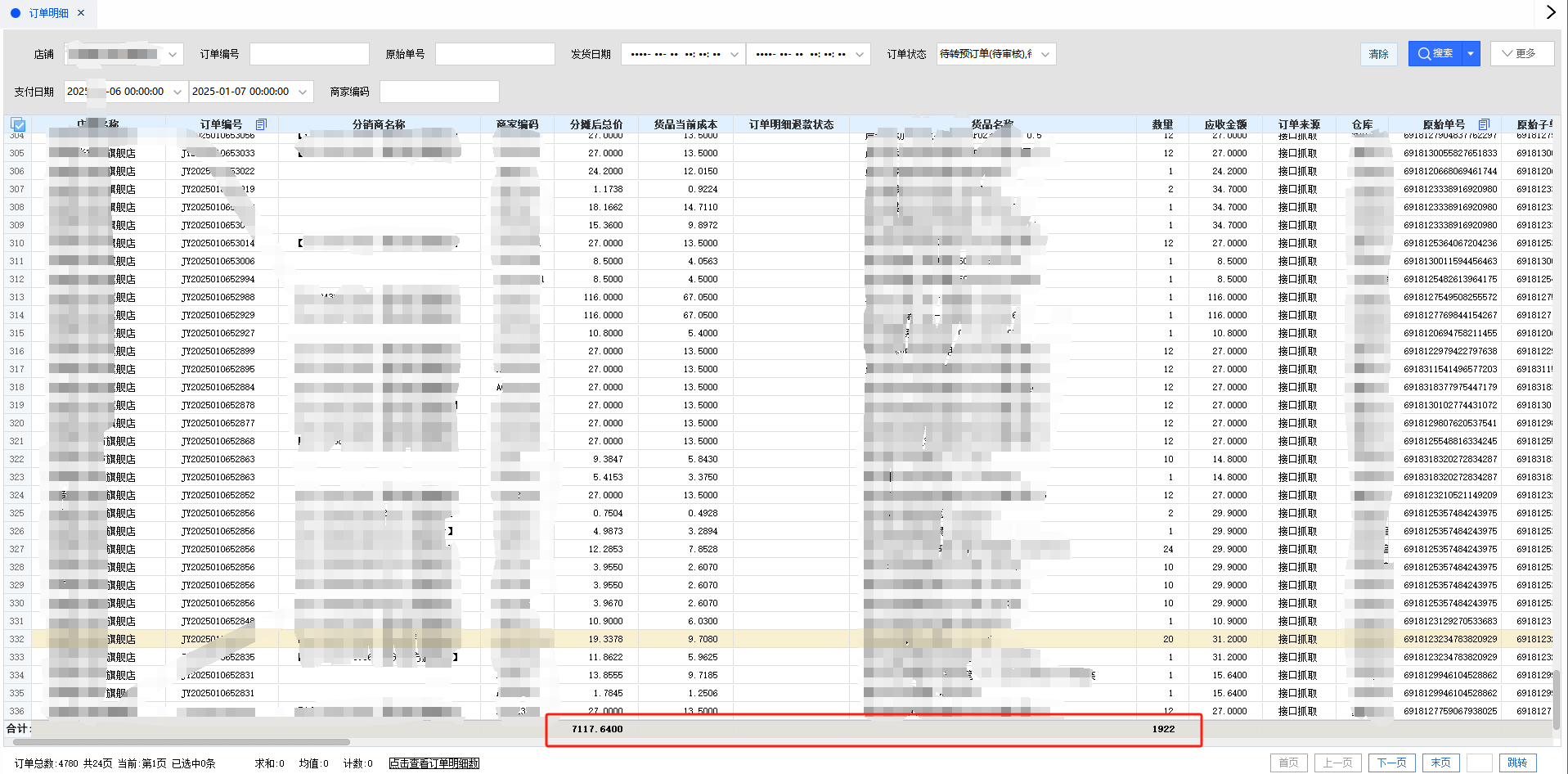Viewport: 1568px width, 774px height.
Task: Toggle the select-all checkbox in table header
Action: pos(18,124)
